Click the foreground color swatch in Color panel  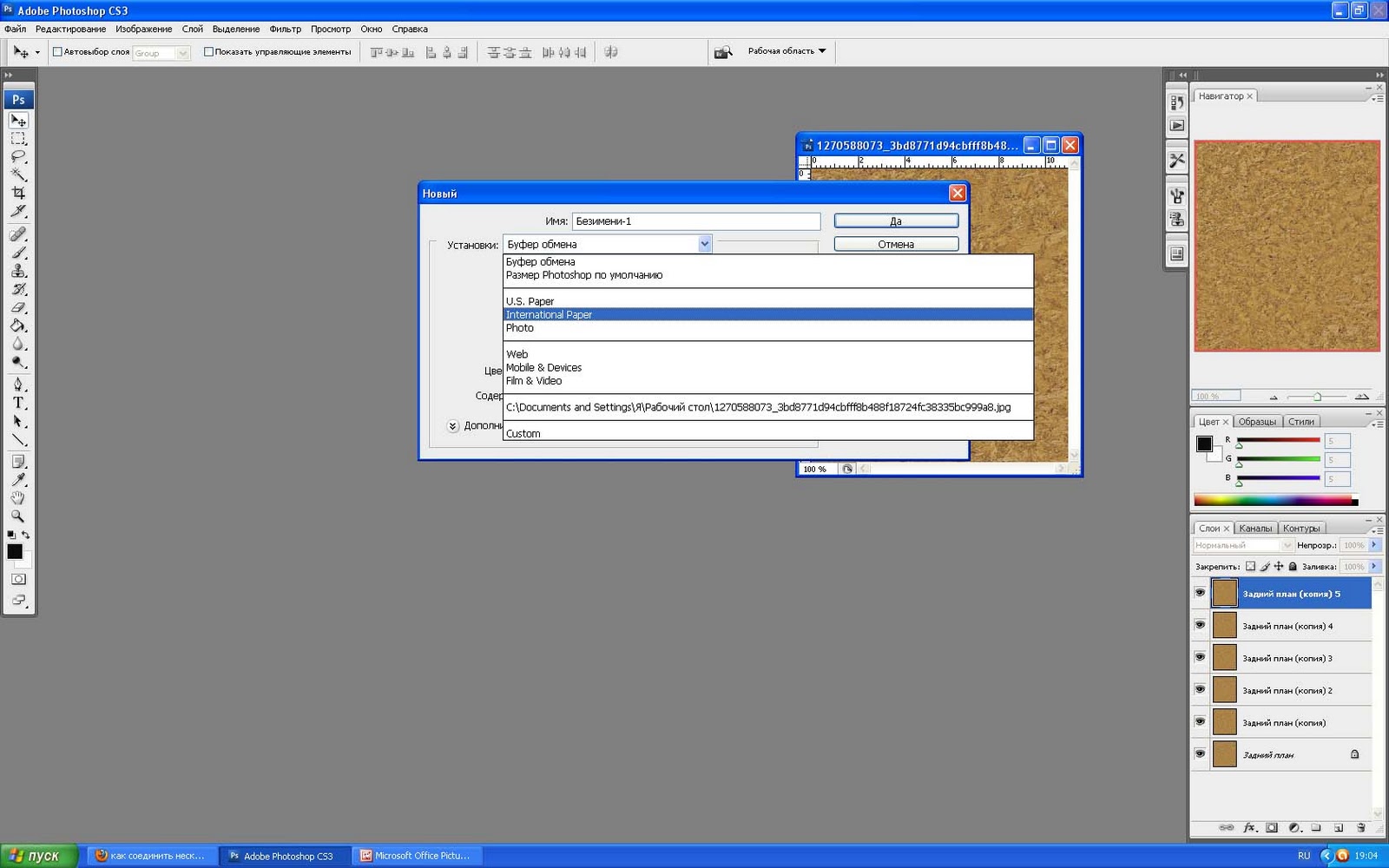(1204, 444)
